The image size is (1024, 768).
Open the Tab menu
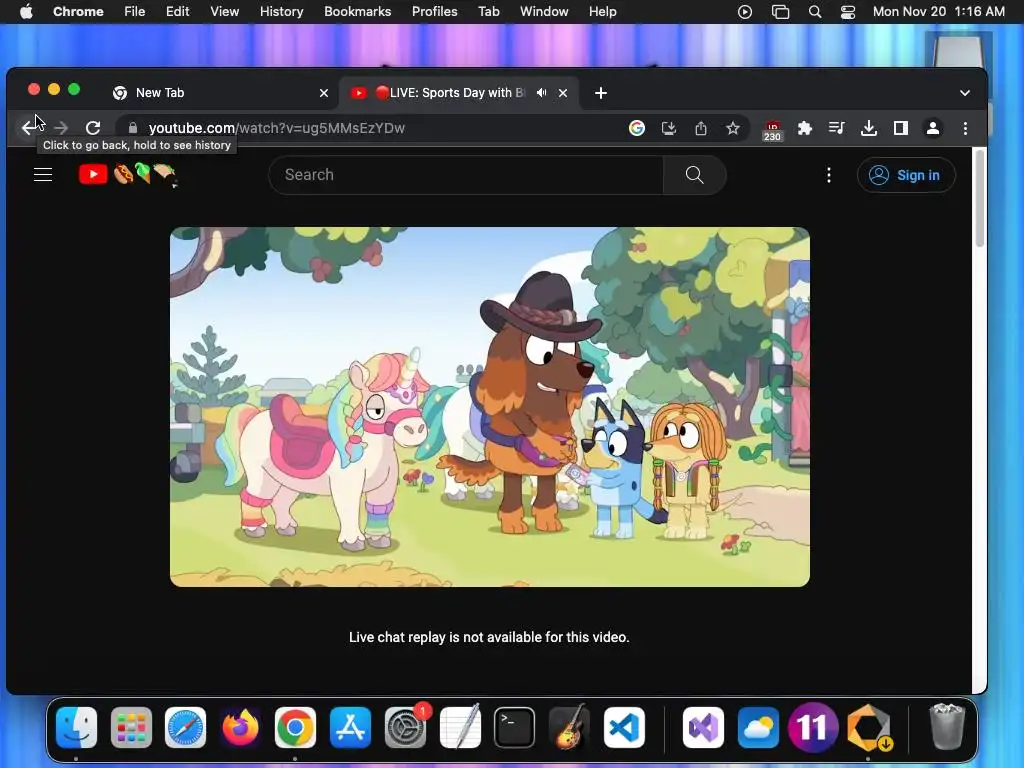tap(488, 12)
